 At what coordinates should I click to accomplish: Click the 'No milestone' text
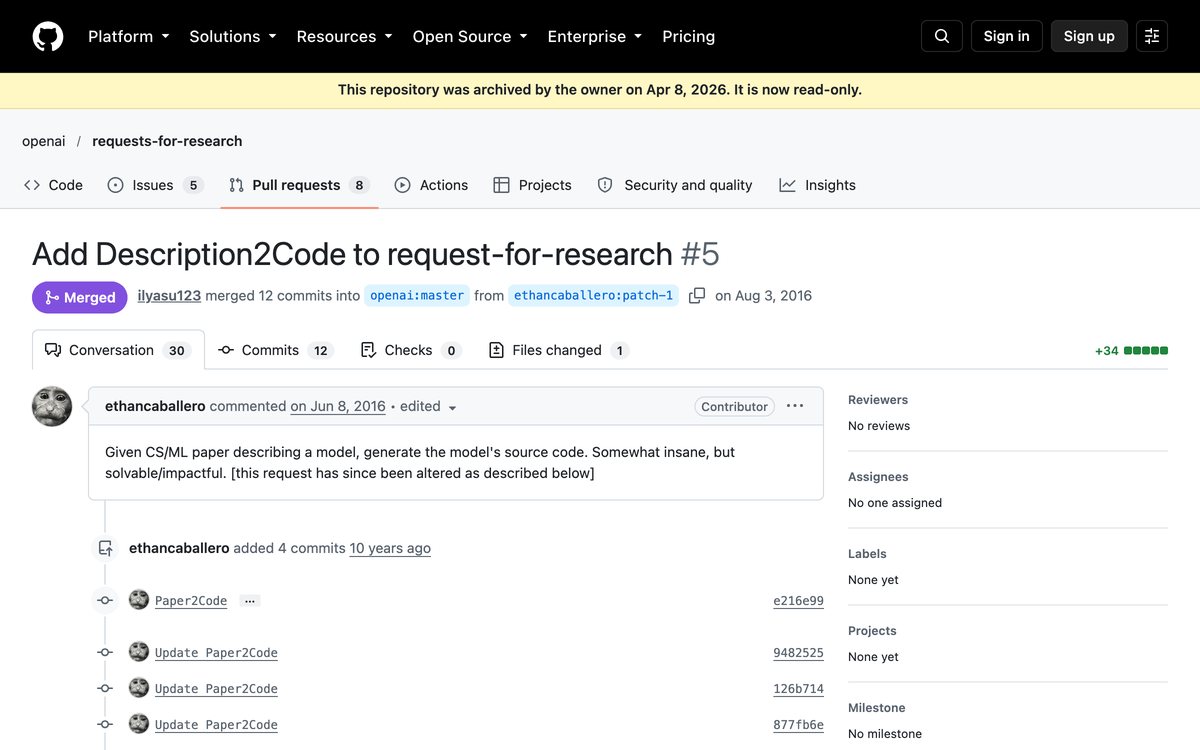click(x=885, y=734)
